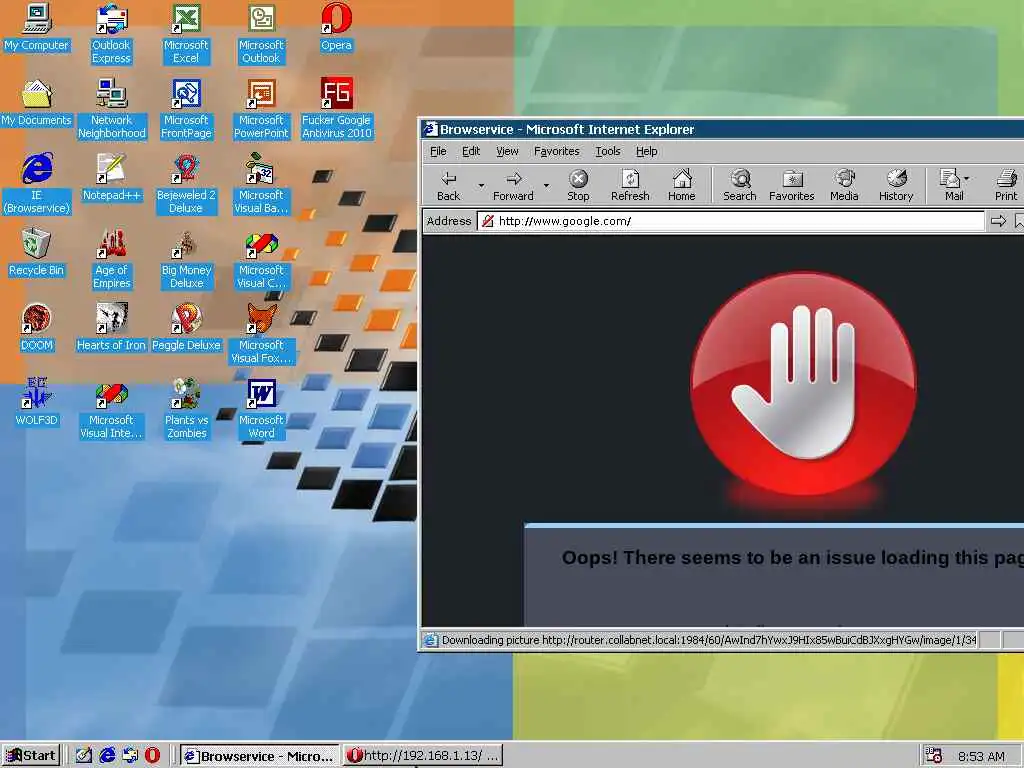Open the File menu in Internet Explorer
Viewport: 1024px width, 768px height.
point(438,152)
